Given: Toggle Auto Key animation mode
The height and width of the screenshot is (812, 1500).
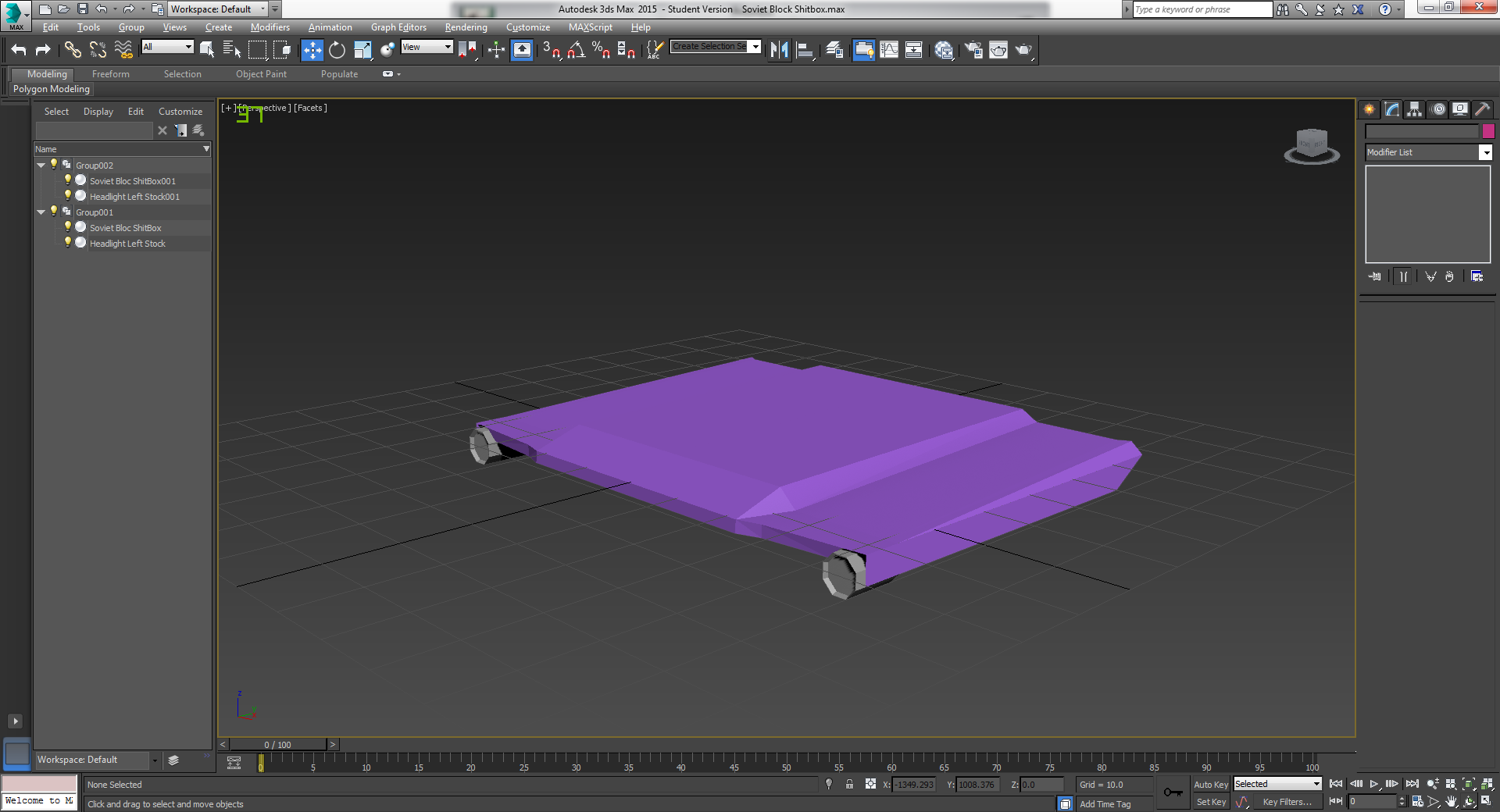Looking at the screenshot, I should (1210, 785).
